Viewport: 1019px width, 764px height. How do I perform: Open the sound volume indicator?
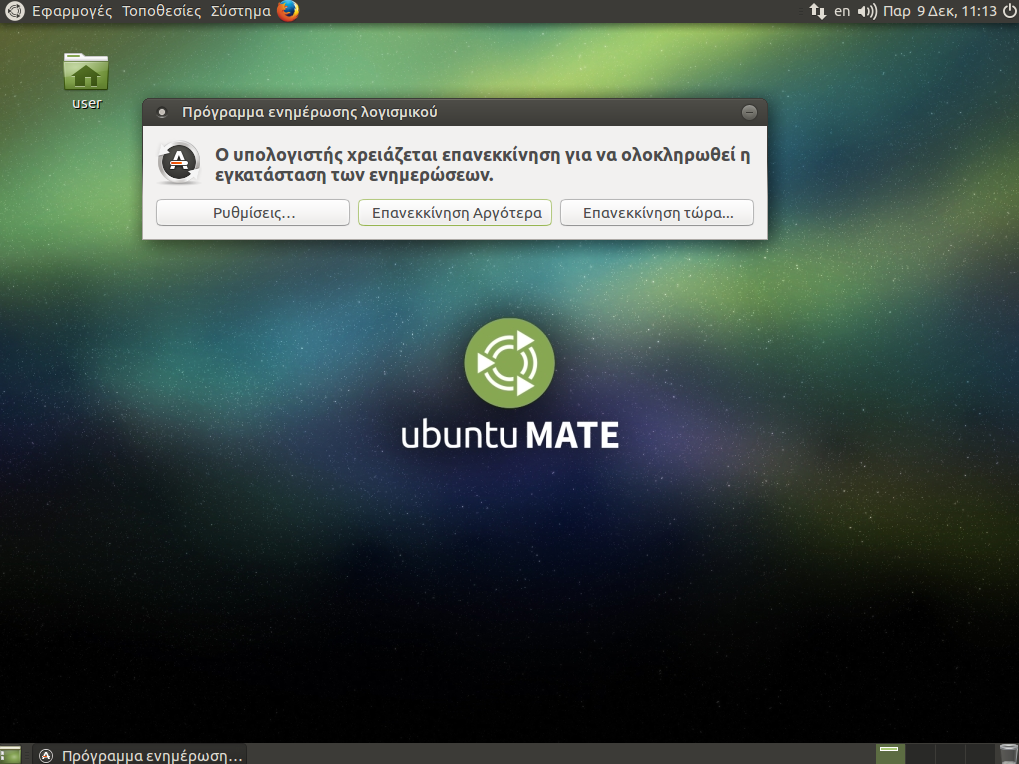(866, 12)
